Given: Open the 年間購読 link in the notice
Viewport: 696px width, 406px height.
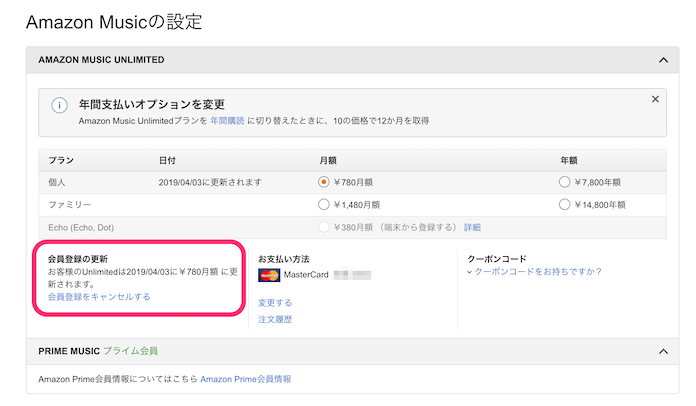Looking at the screenshot, I should tap(227, 121).
